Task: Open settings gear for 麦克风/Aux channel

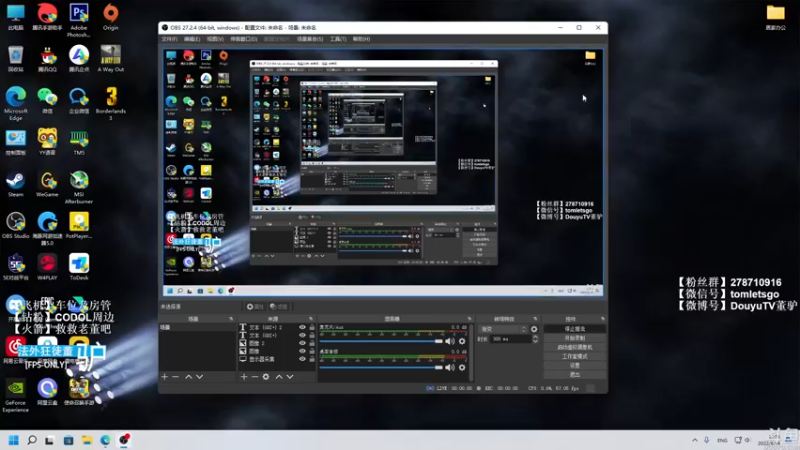Action: pyautogui.click(x=462, y=341)
